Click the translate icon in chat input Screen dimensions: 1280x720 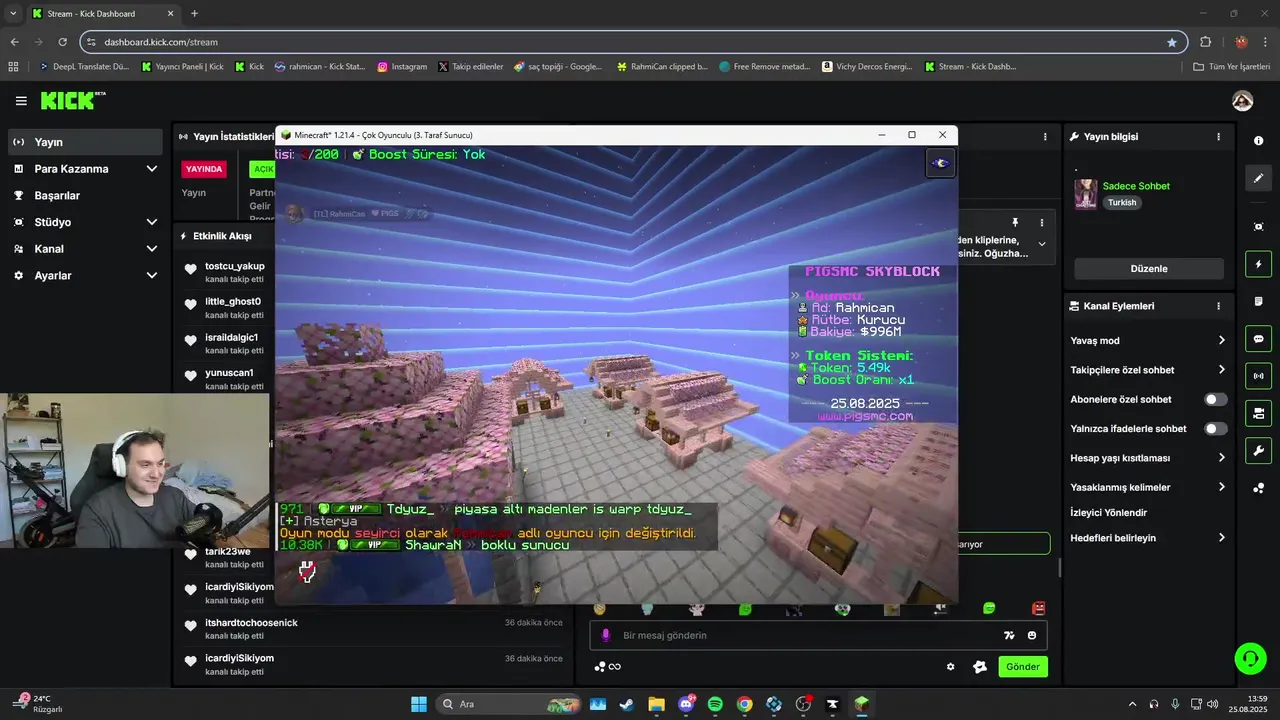tap(1009, 635)
